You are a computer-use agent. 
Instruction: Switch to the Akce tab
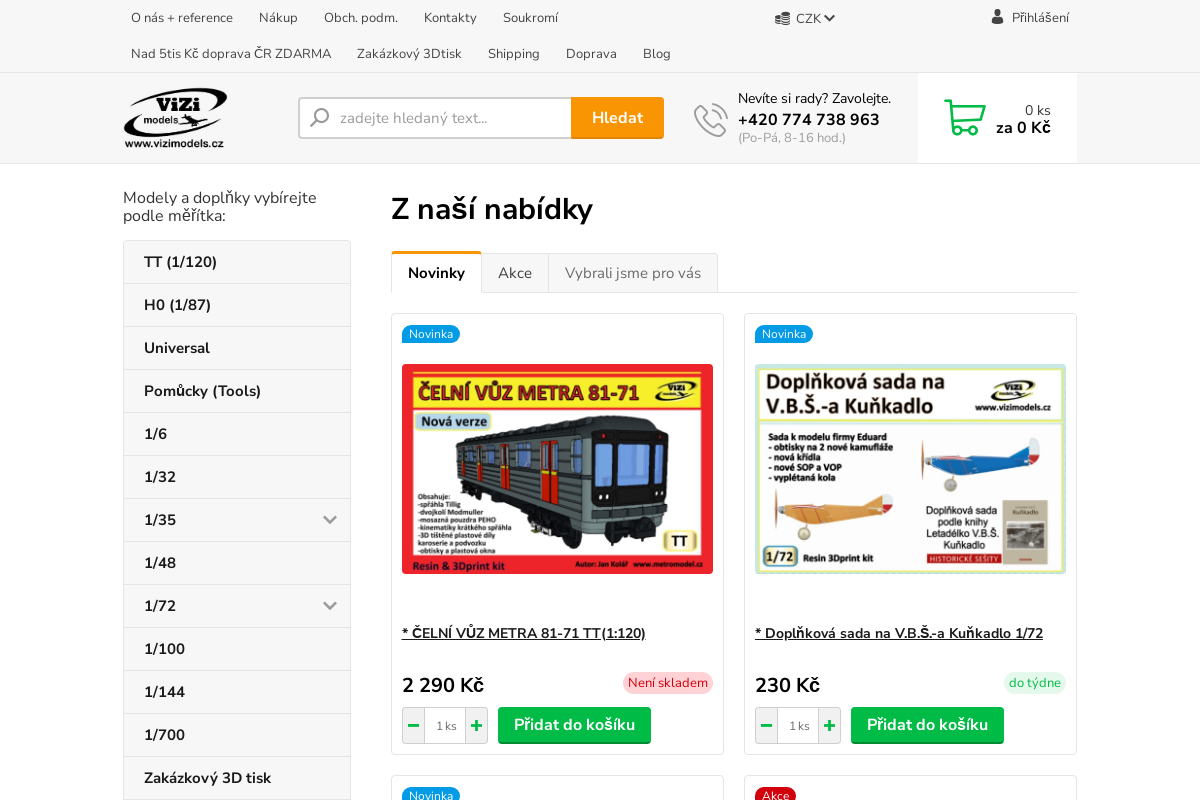[515, 272]
